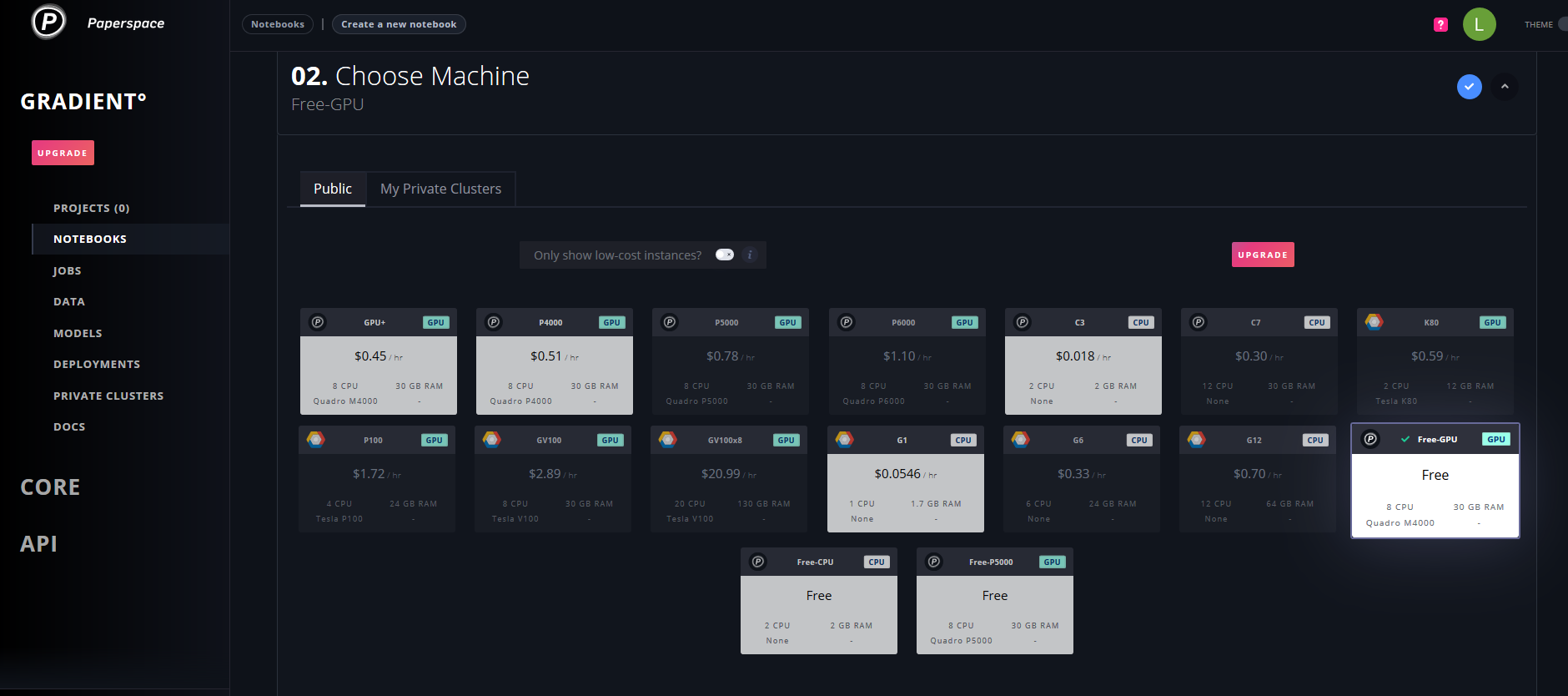Open the green L user avatar

(1479, 24)
